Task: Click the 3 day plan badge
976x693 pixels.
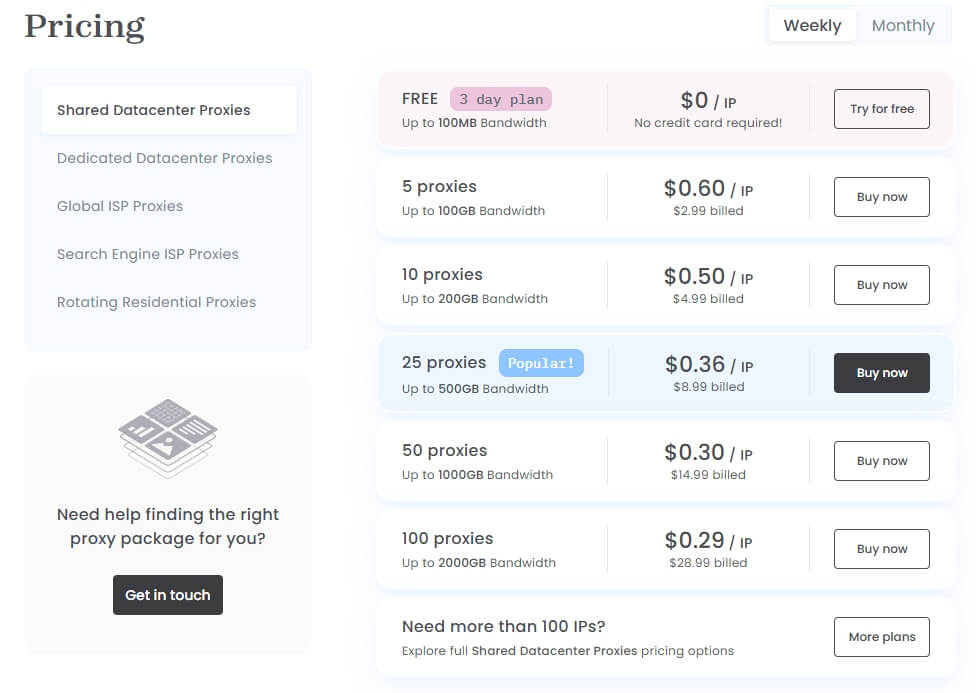Action: (x=501, y=99)
